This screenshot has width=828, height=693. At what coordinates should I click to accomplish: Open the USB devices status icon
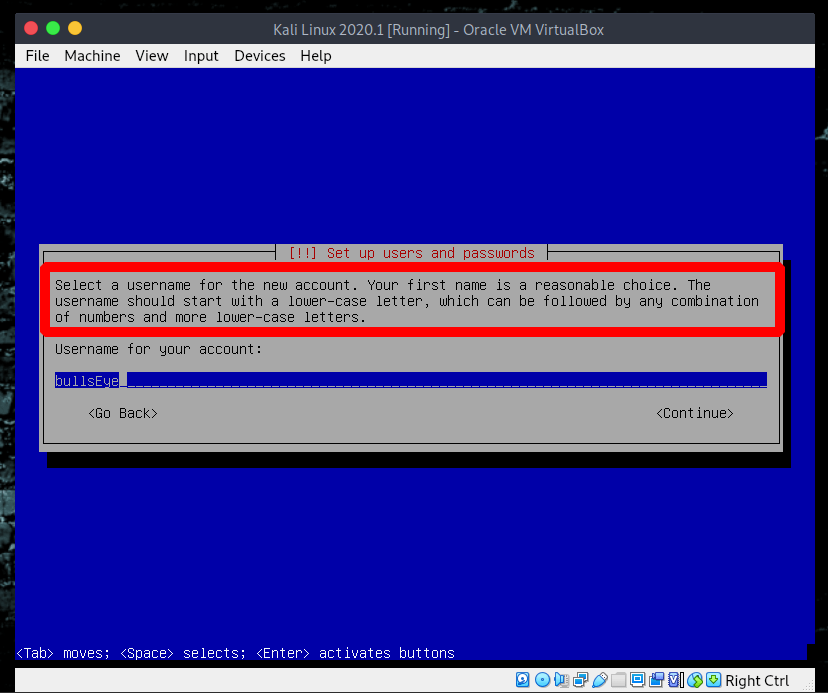tap(599, 679)
